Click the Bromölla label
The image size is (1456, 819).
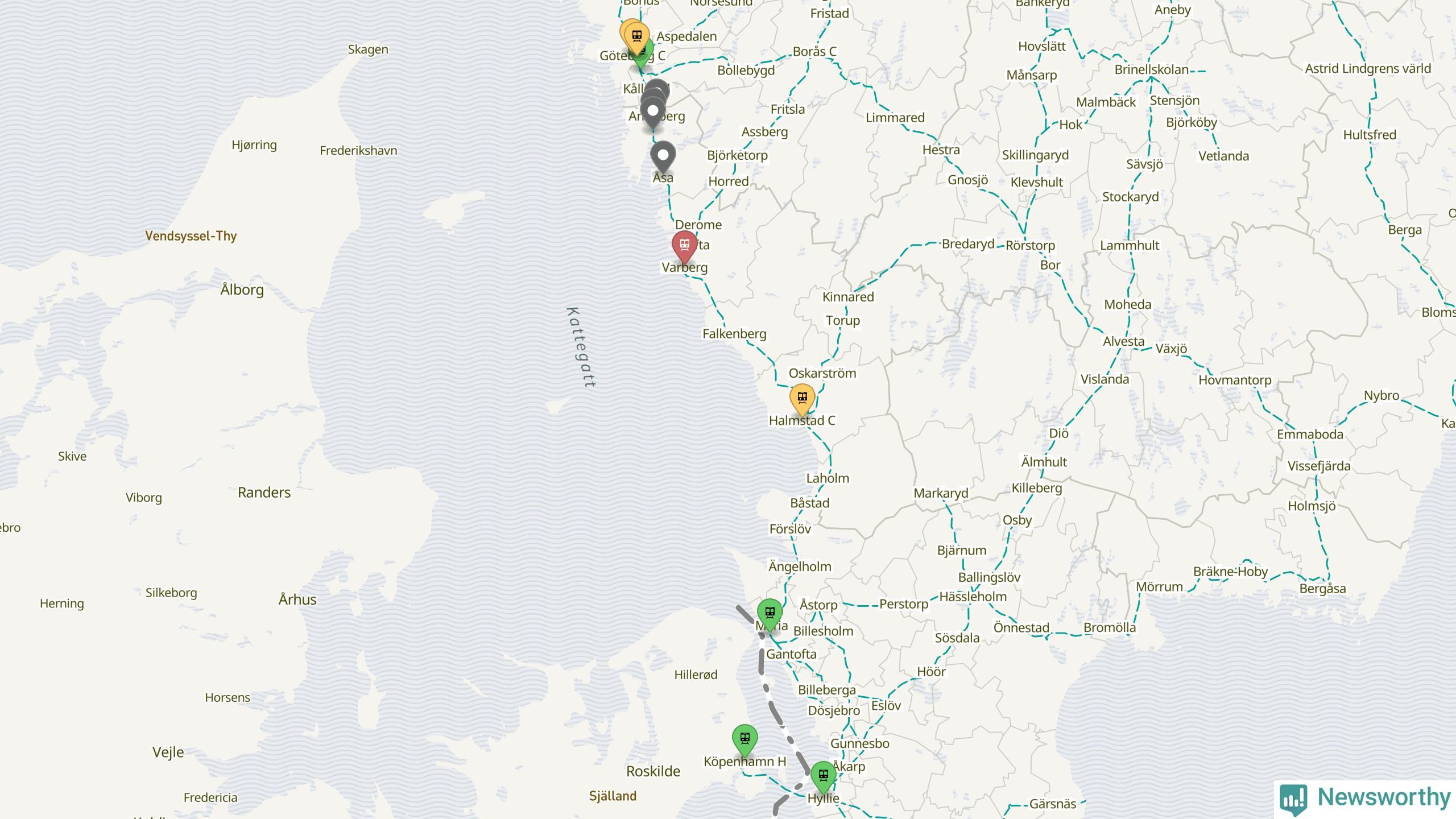coord(1109,628)
